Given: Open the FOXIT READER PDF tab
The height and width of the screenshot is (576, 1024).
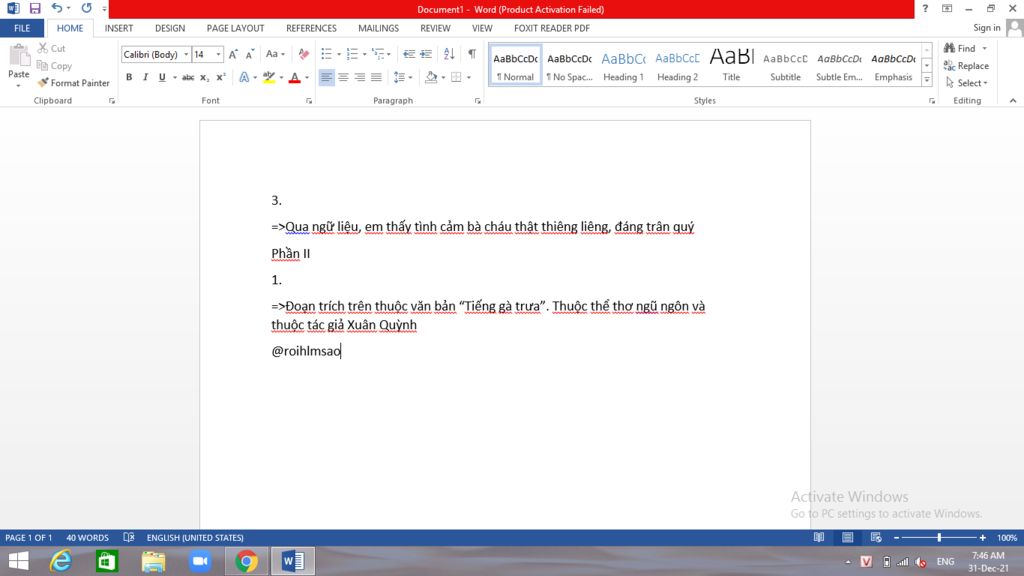Looking at the screenshot, I should (552, 28).
